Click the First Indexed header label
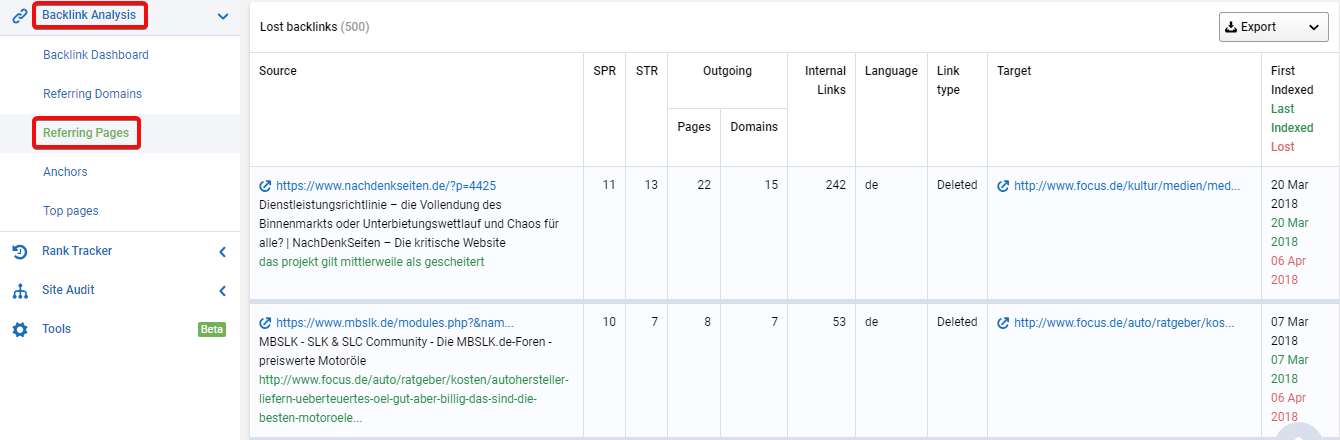 1292,80
